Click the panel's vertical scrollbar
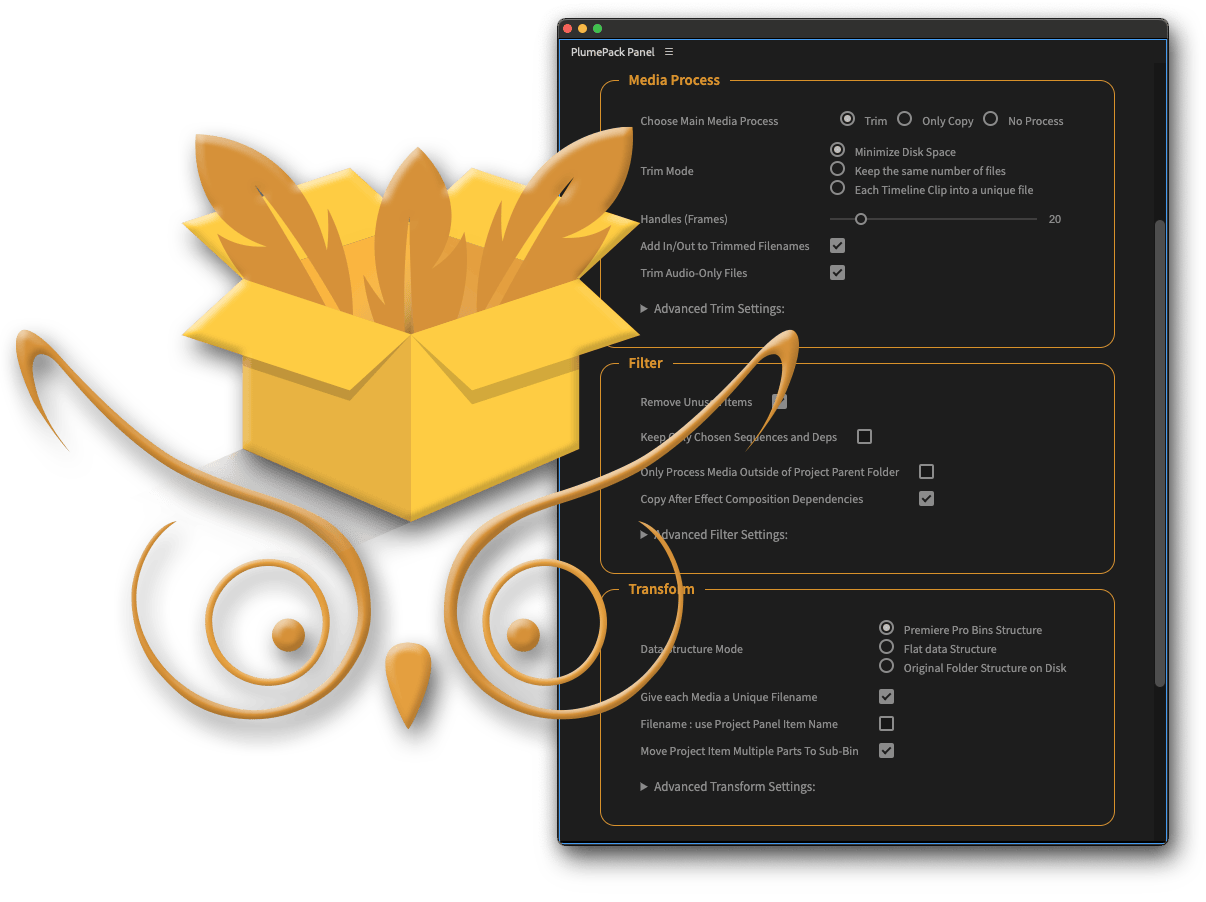Viewport: 1206px width, 902px height. [1160, 450]
